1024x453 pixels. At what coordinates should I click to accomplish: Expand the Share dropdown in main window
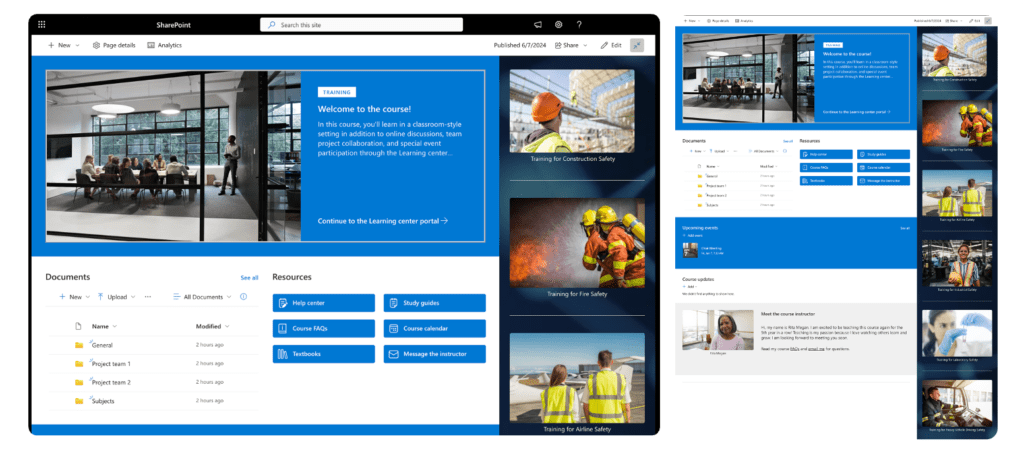point(585,45)
